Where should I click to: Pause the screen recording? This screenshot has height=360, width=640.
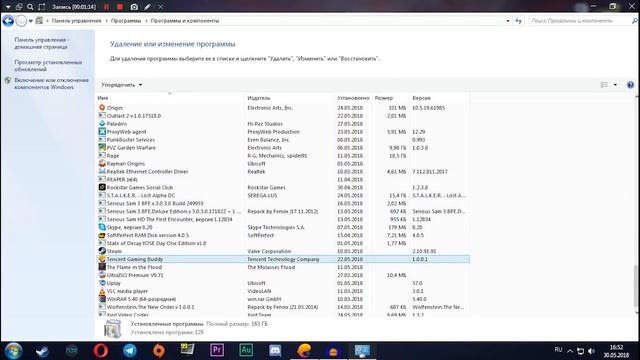point(107,7)
